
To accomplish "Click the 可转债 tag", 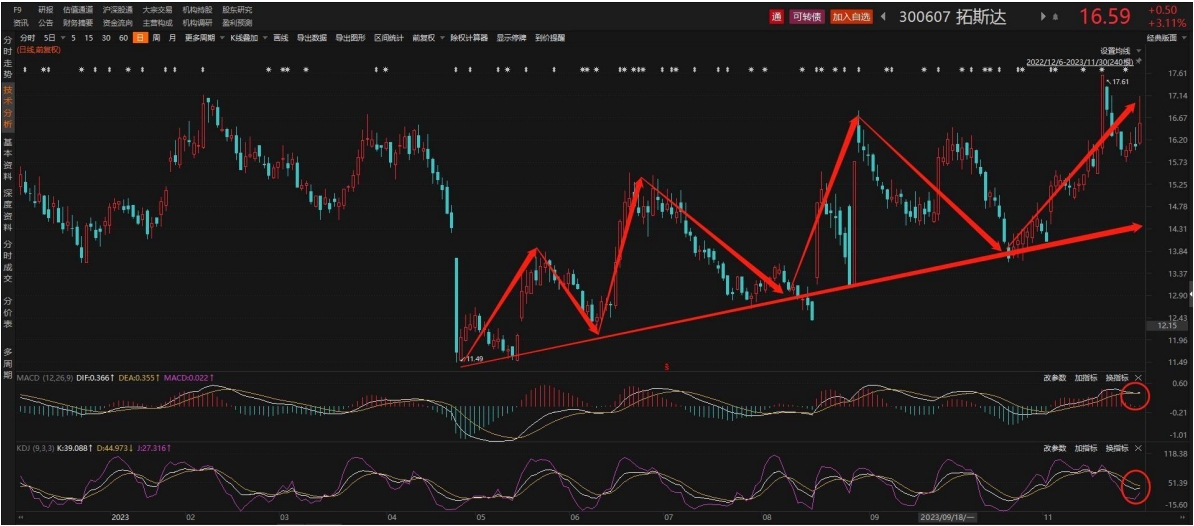I will pyautogui.click(x=807, y=17).
